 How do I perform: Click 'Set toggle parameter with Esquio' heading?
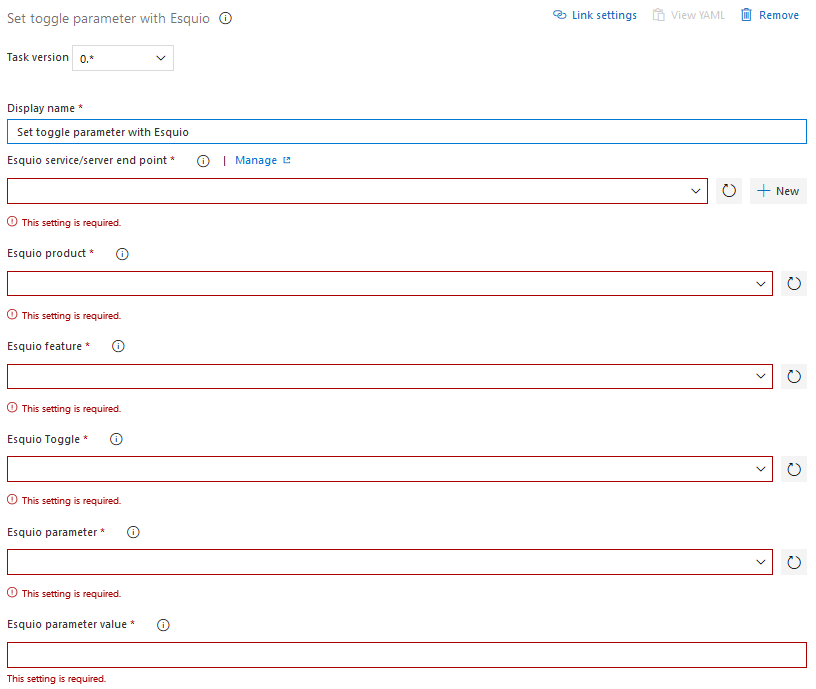click(x=108, y=18)
